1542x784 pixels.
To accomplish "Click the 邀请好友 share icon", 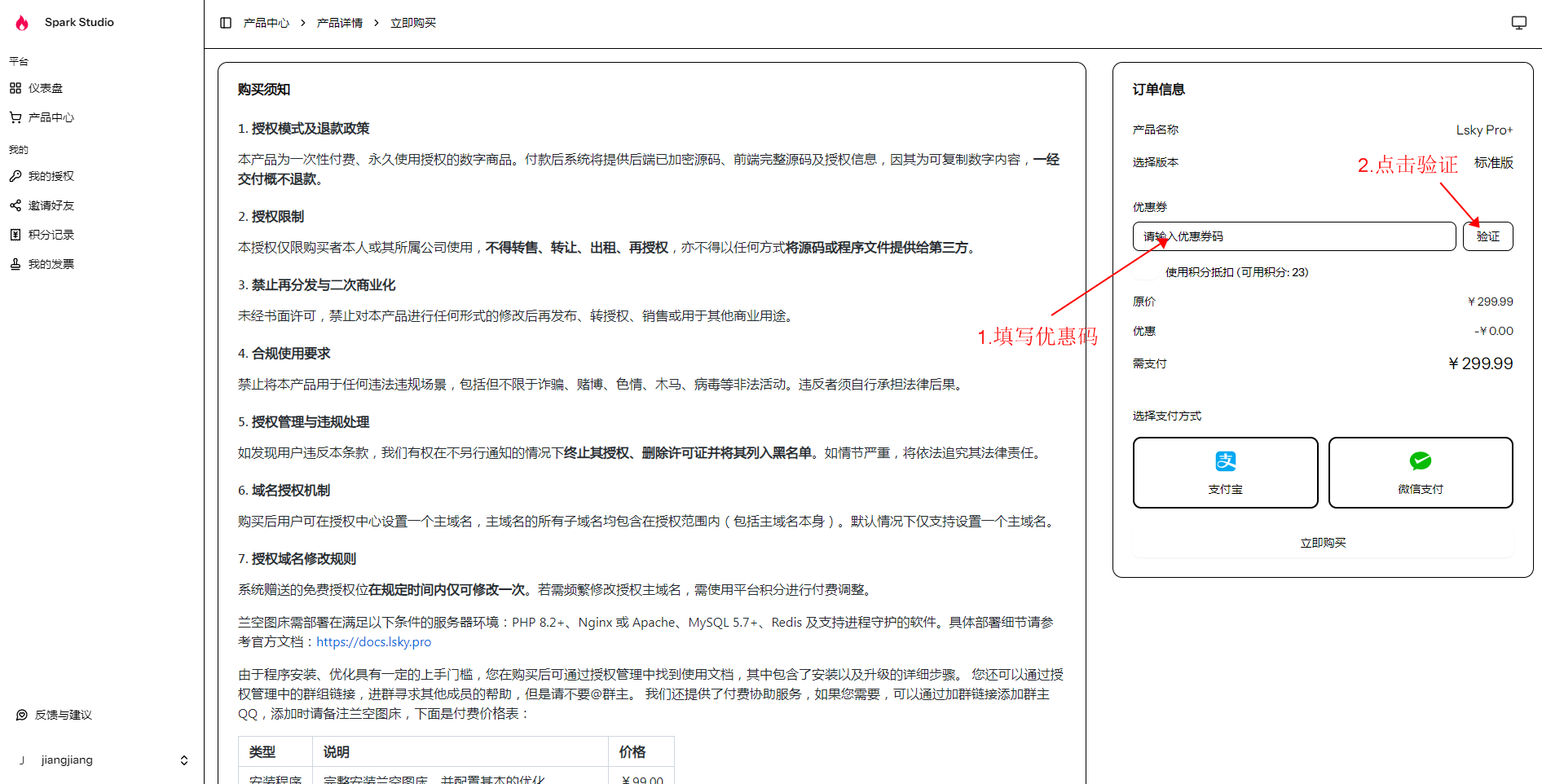I will tap(15, 205).
